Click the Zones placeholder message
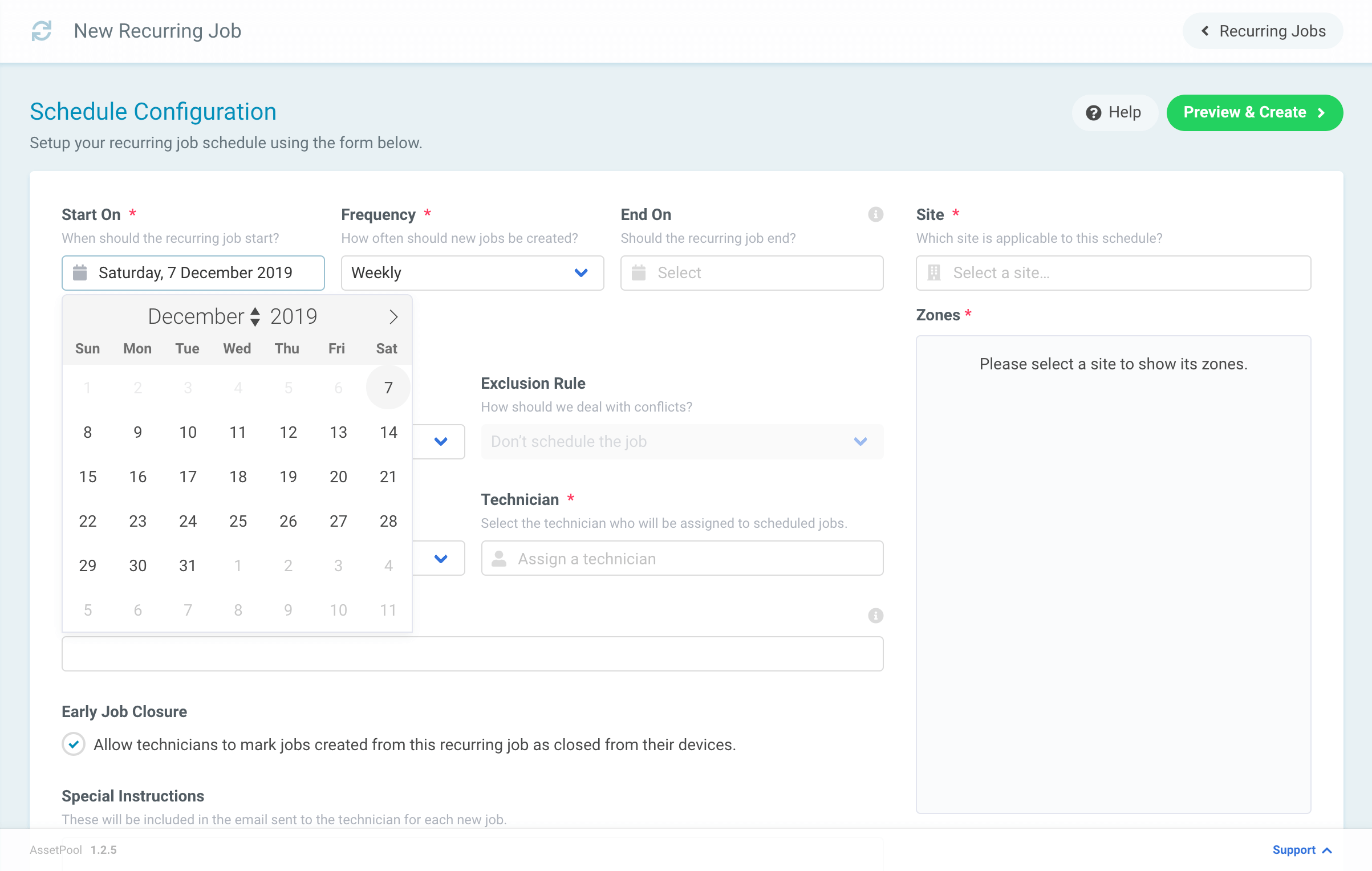 1113,364
